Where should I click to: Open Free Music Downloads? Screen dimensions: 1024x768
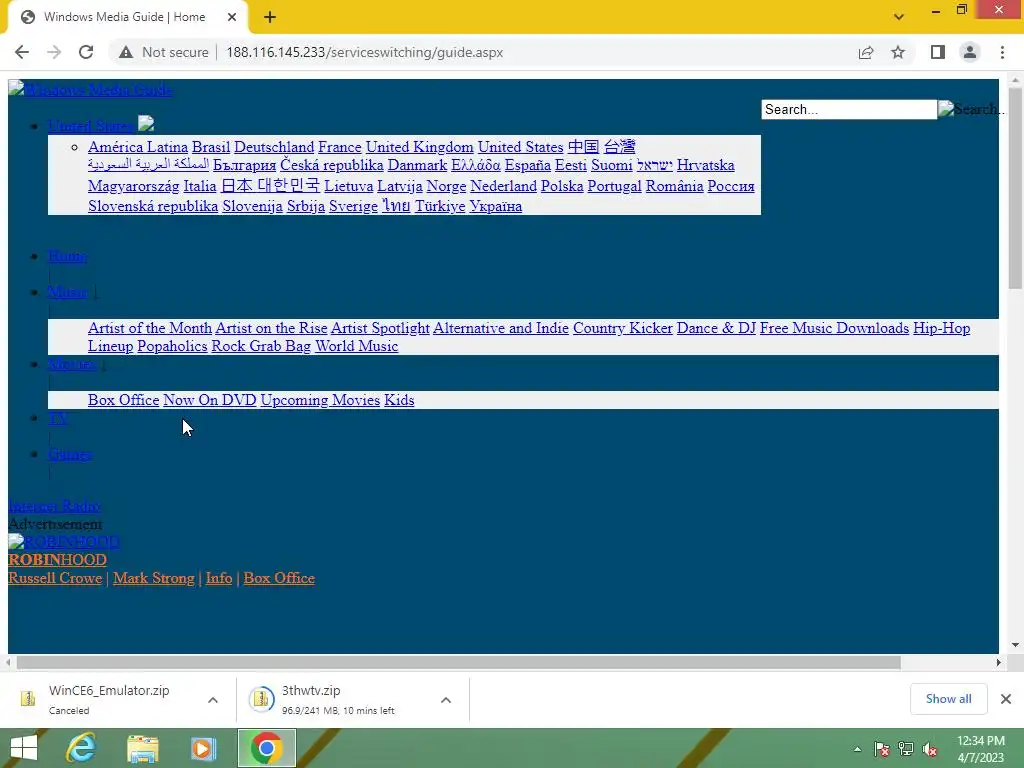(x=834, y=328)
